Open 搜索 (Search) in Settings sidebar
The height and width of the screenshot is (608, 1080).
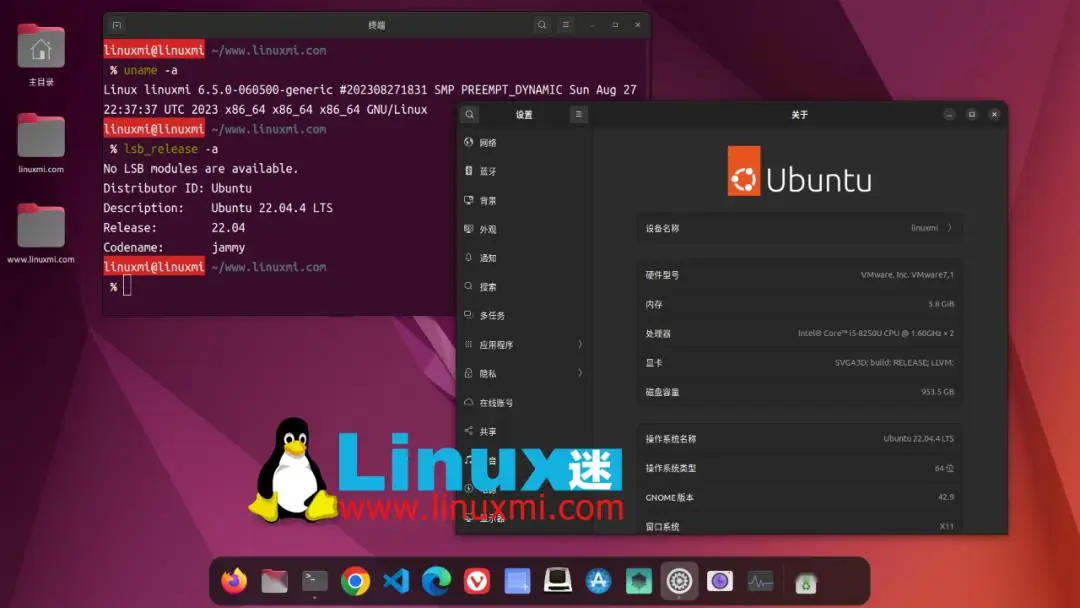coord(525,286)
